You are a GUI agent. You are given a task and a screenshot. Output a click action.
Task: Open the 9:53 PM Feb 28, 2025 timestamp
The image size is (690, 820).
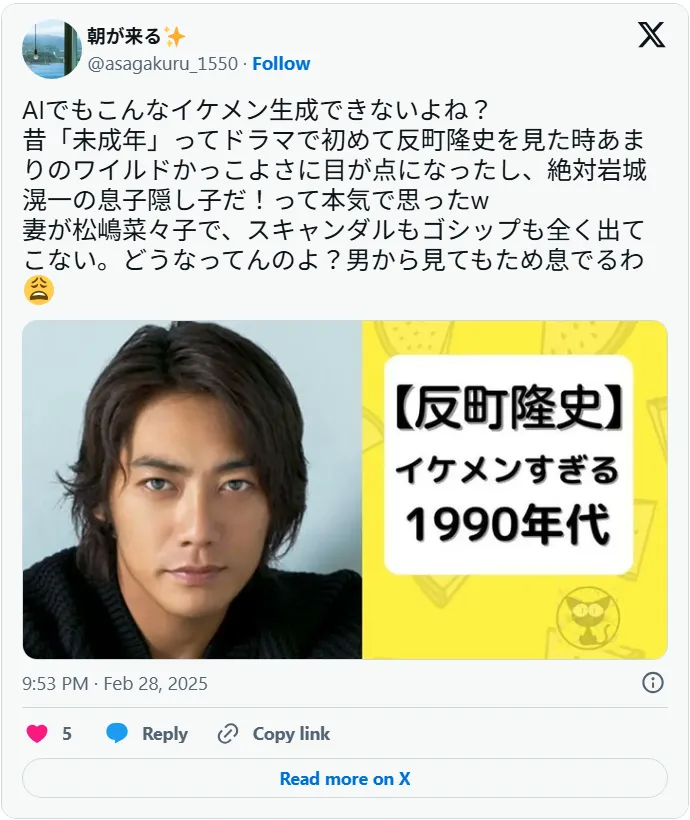115,684
